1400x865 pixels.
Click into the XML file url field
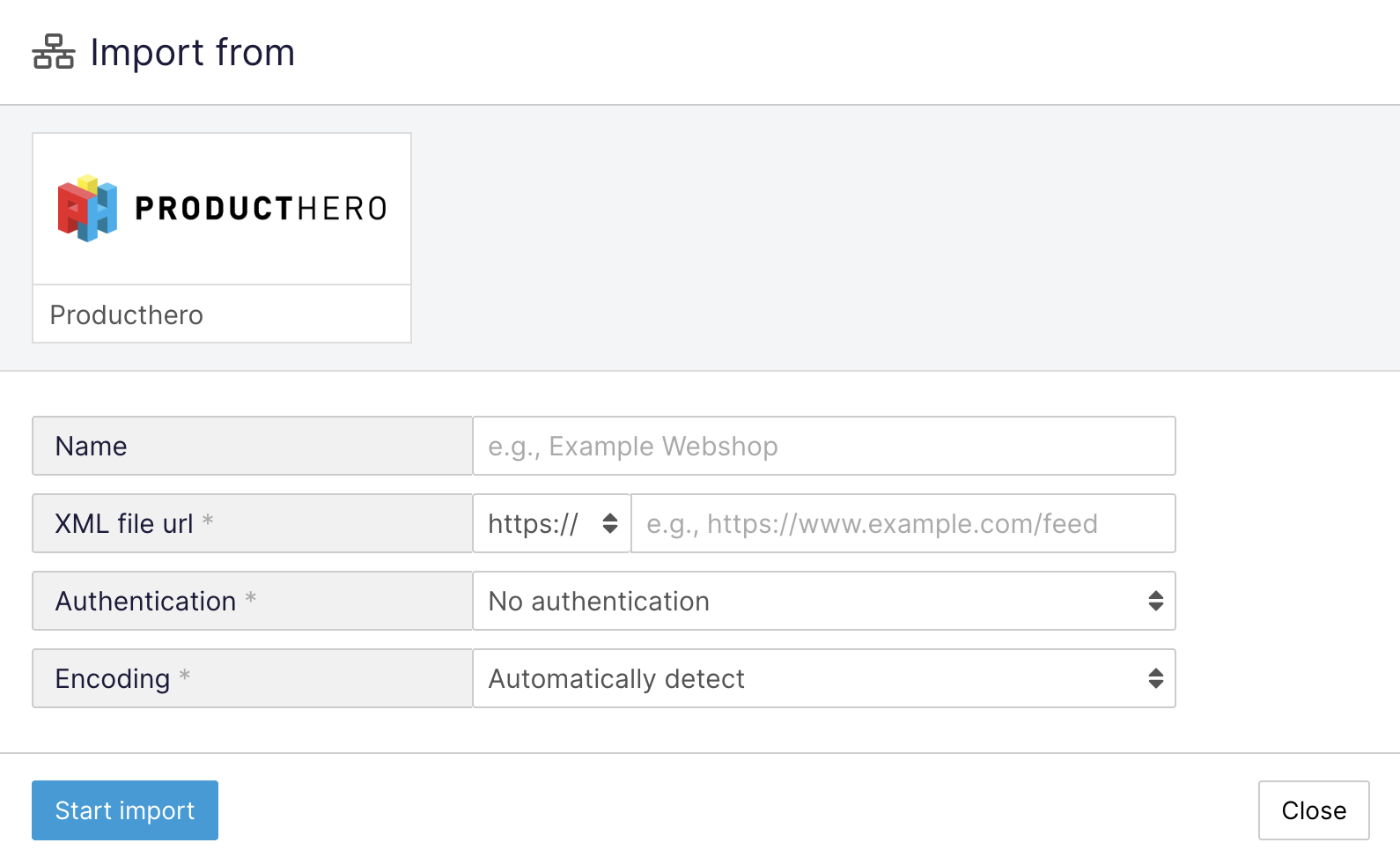903,523
